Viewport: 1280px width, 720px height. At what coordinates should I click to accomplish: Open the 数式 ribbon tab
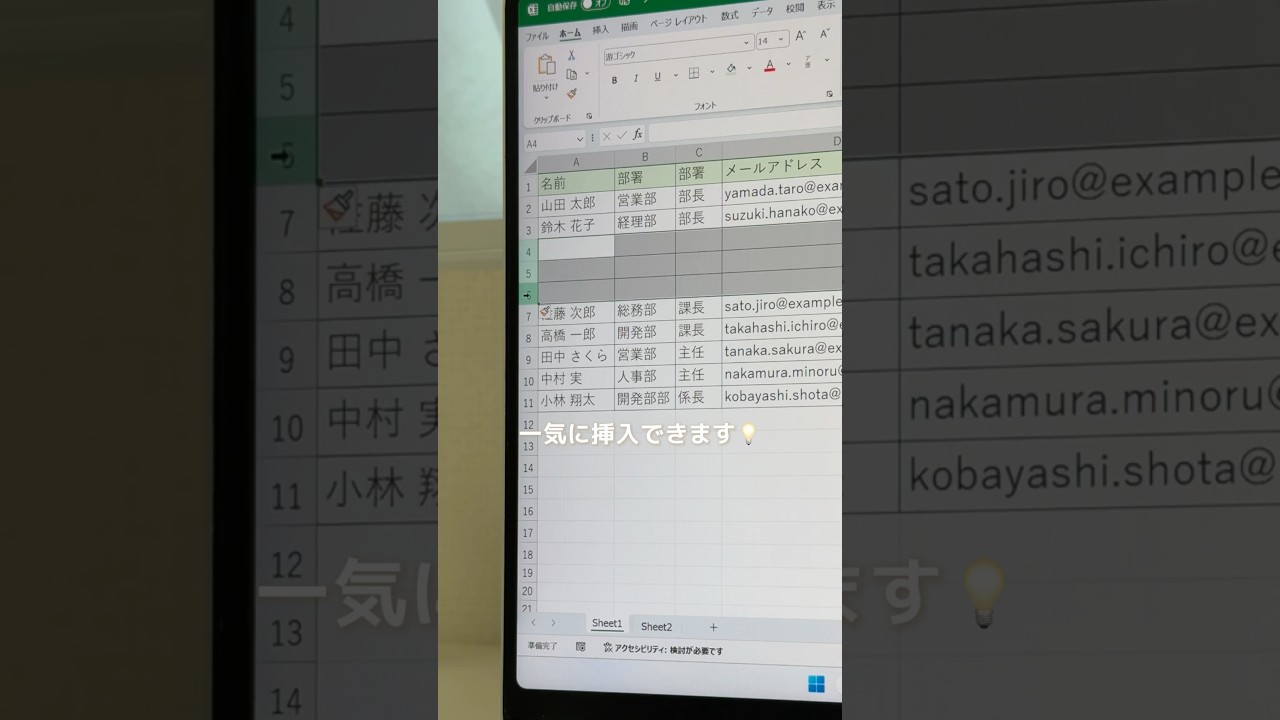730,15
